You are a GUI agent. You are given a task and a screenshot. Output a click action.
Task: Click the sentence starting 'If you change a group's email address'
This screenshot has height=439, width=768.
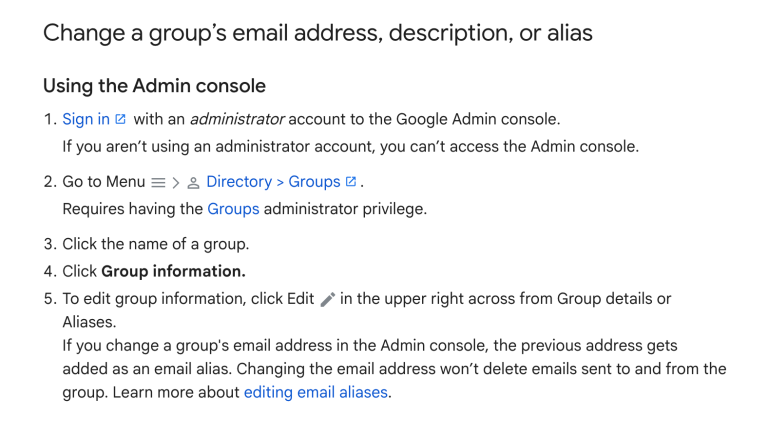[x=370, y=345]
